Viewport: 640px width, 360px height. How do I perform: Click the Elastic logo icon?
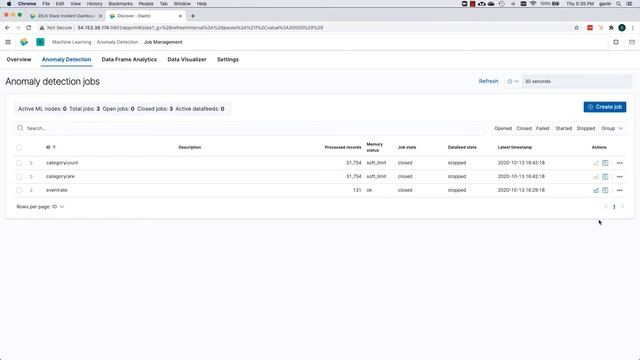(24, 42)
